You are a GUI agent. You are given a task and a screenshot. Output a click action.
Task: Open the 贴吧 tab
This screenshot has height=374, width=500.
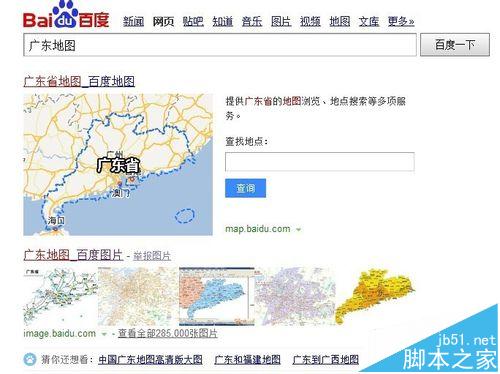193,22
